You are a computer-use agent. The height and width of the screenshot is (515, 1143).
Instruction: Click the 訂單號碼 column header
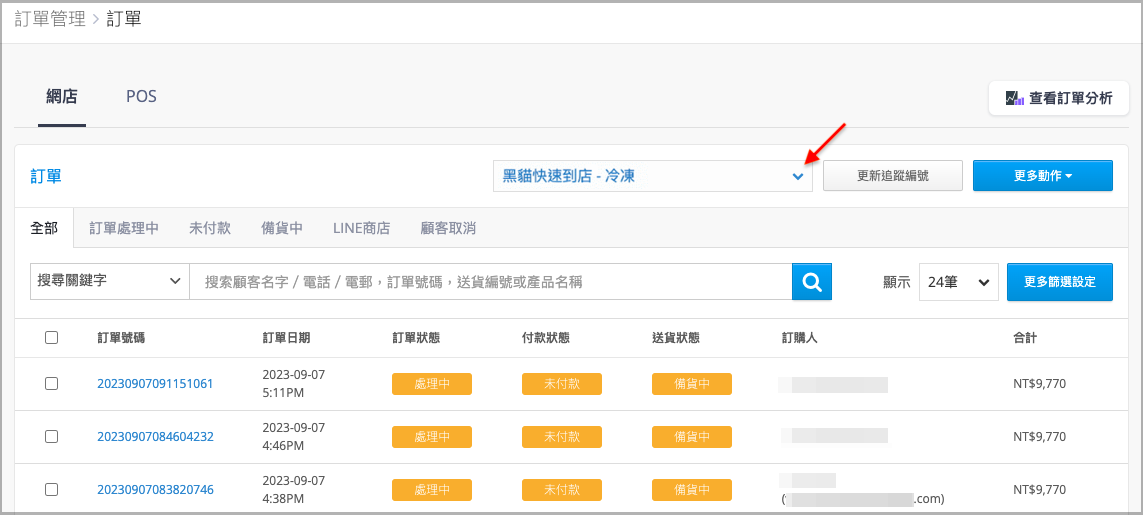coord(121,338)
